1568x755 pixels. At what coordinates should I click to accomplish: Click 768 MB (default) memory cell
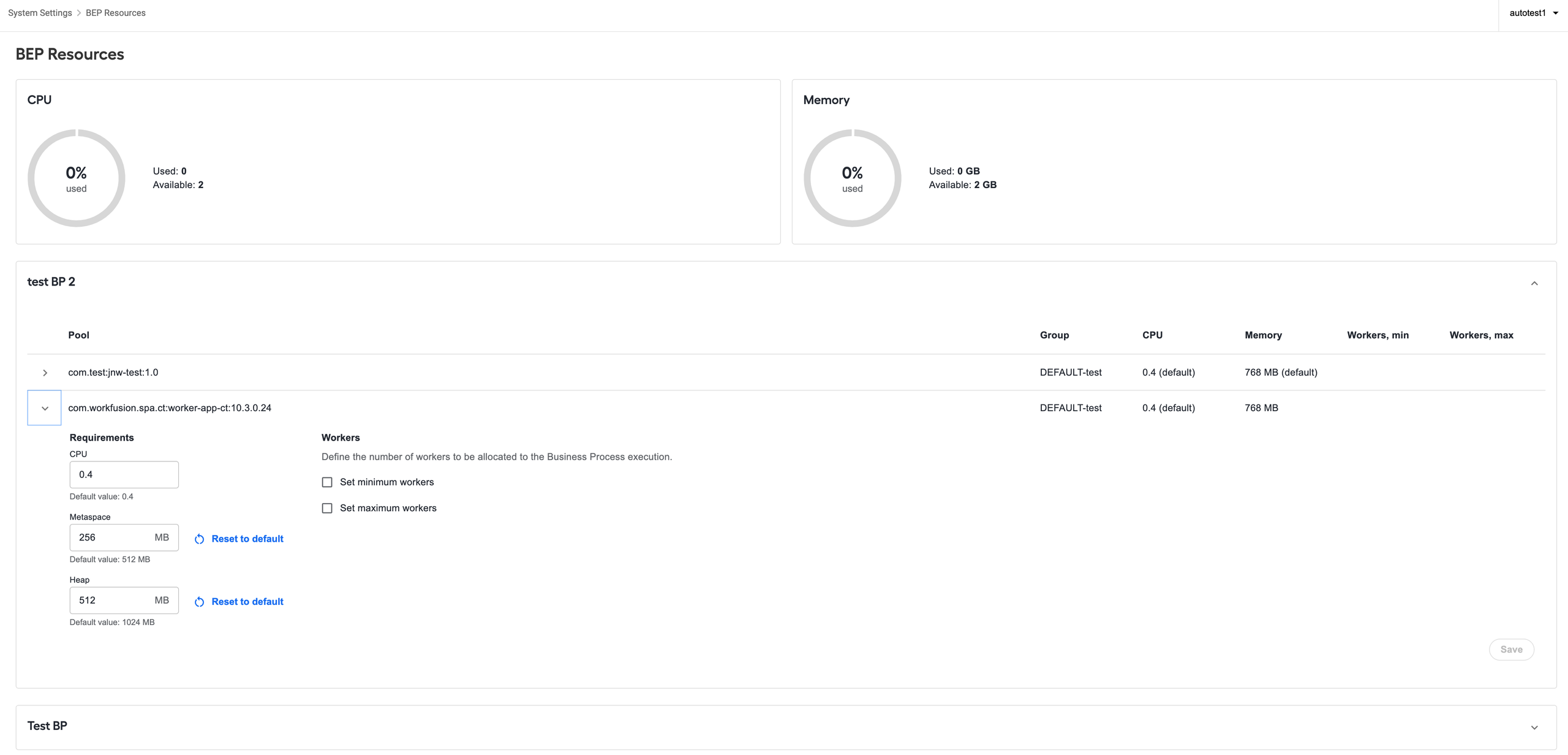(x=1281, y=373)
